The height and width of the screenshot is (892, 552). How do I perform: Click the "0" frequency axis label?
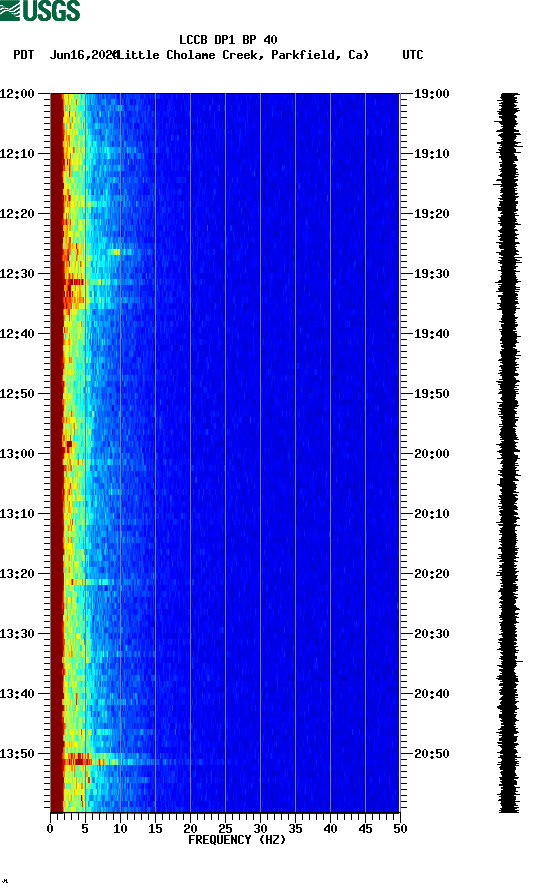pos(50,829)
